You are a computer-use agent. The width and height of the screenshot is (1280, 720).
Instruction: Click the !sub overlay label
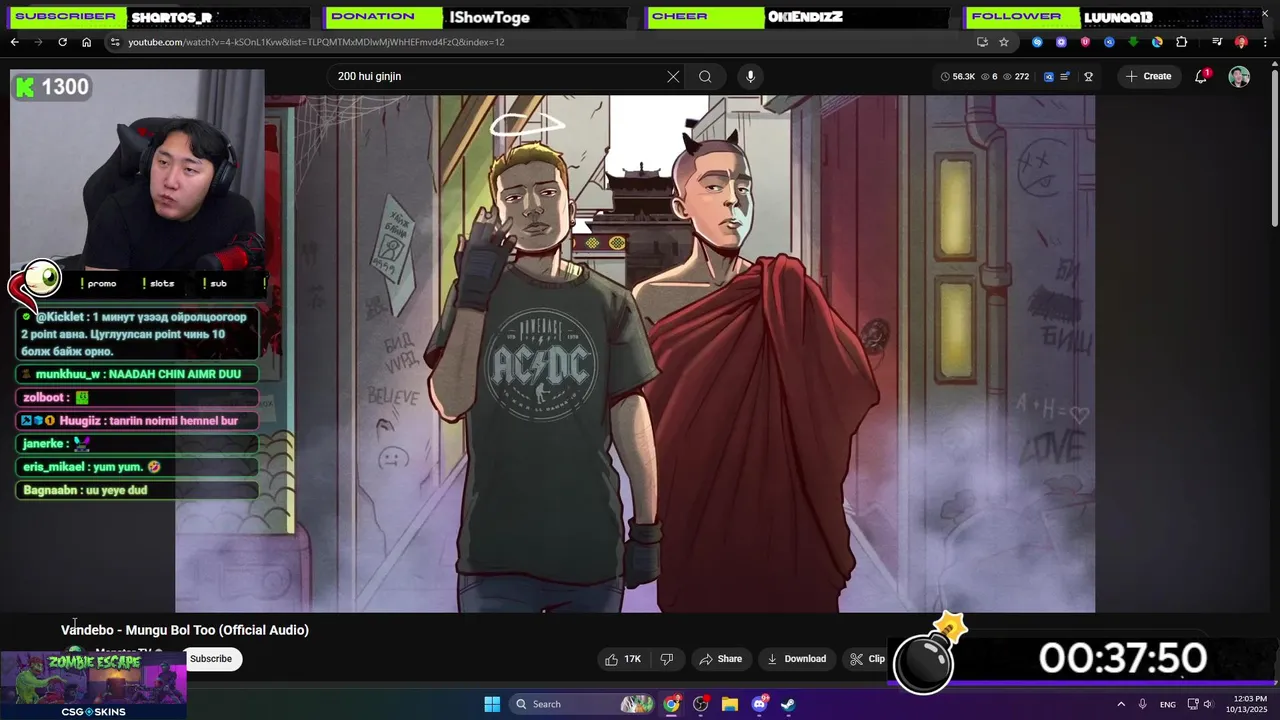click(216, 283)
